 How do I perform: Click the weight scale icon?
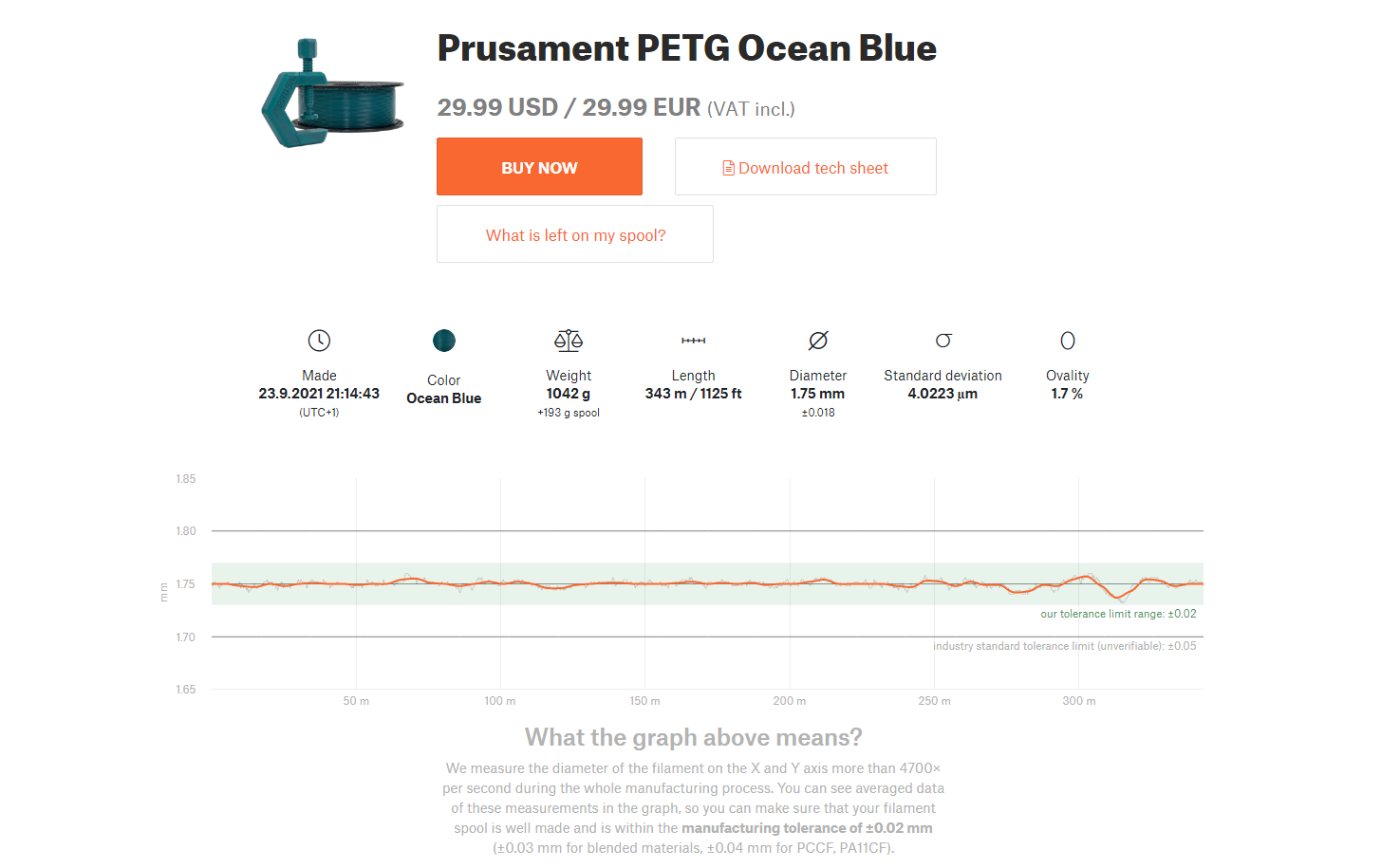point(569,341)
